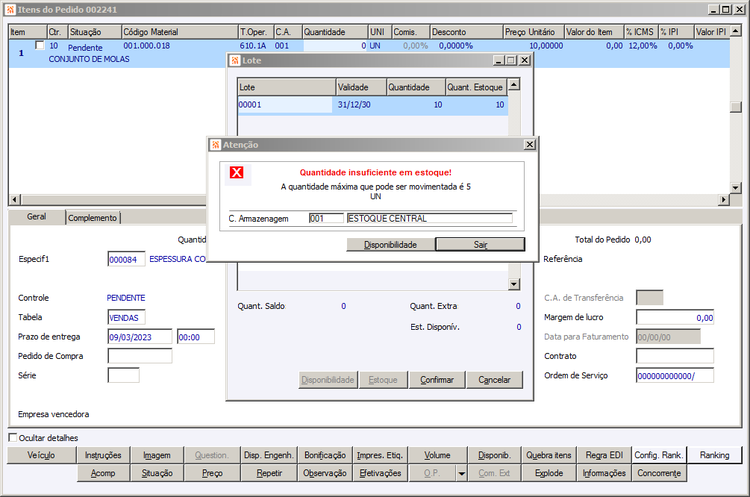
Task: Click the Sair button in Atenção dialog
Action: [x=480, y=244]
